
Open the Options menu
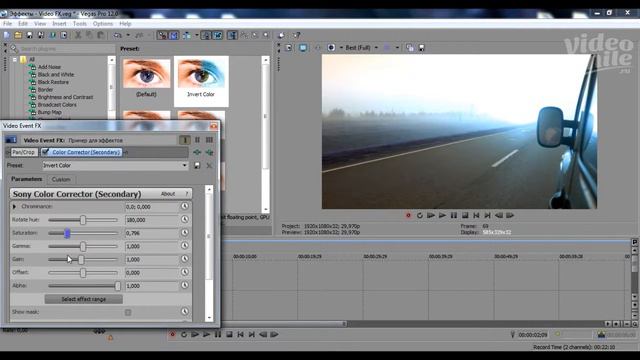[x=102, y=24]
